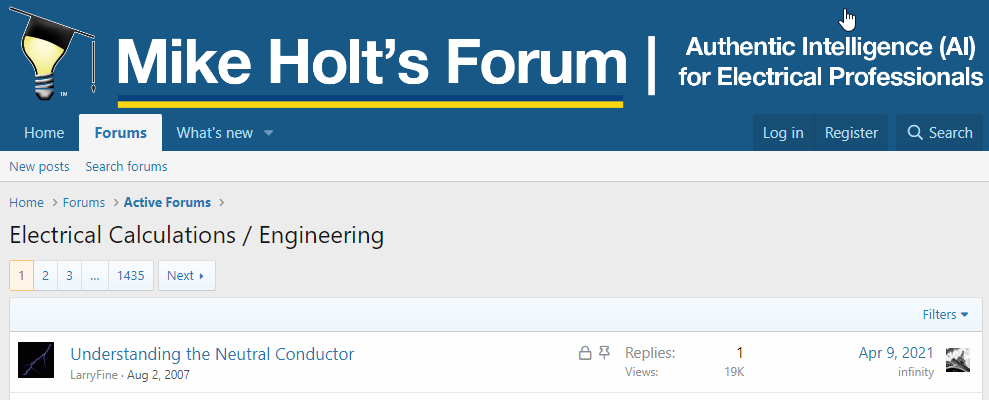The height and width of the screenshot is (400, 989).
Task: Expand the ellipsis page jump
Action: pyautogui.click(x=95, y=276)
